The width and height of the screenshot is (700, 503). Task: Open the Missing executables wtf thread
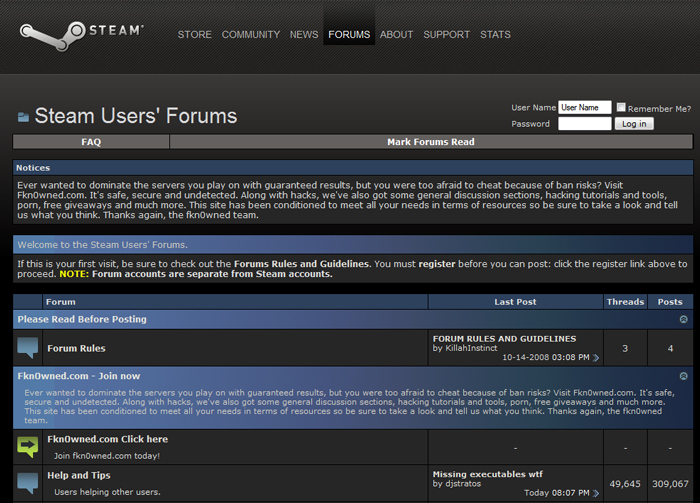(487, 474)
